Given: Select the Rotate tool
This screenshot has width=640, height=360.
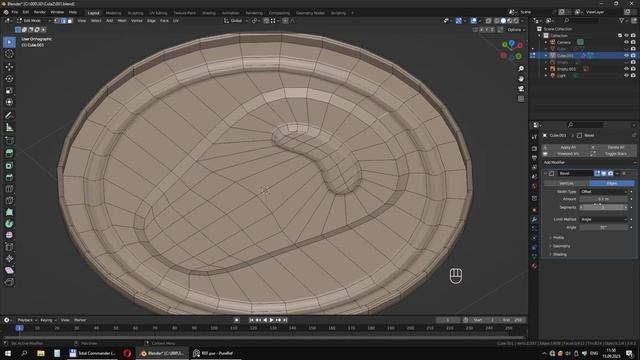Looking at the screenshot, I should 9,78.
